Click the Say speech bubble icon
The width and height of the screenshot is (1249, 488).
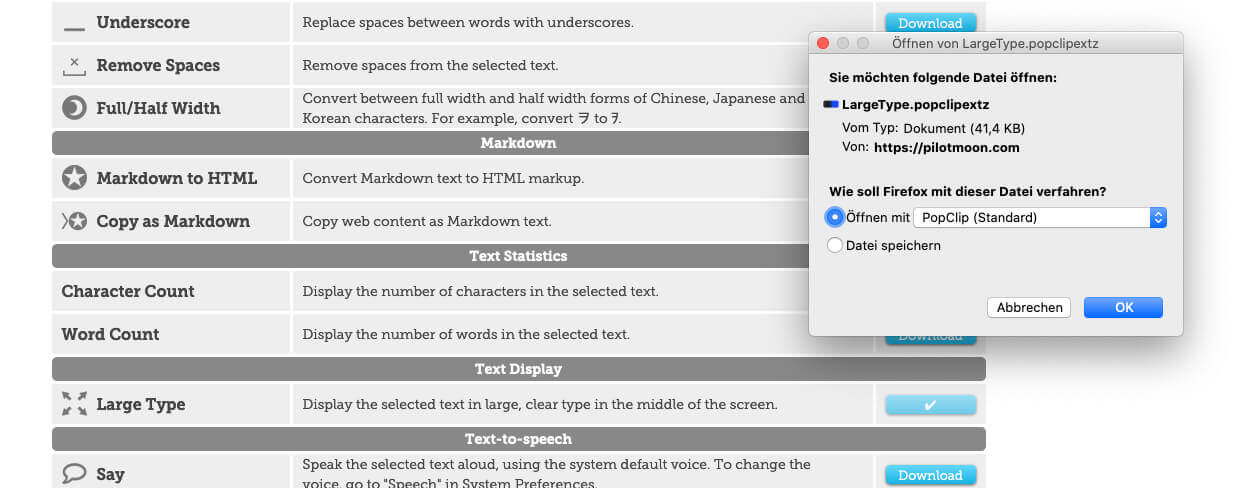pos(74,473)
